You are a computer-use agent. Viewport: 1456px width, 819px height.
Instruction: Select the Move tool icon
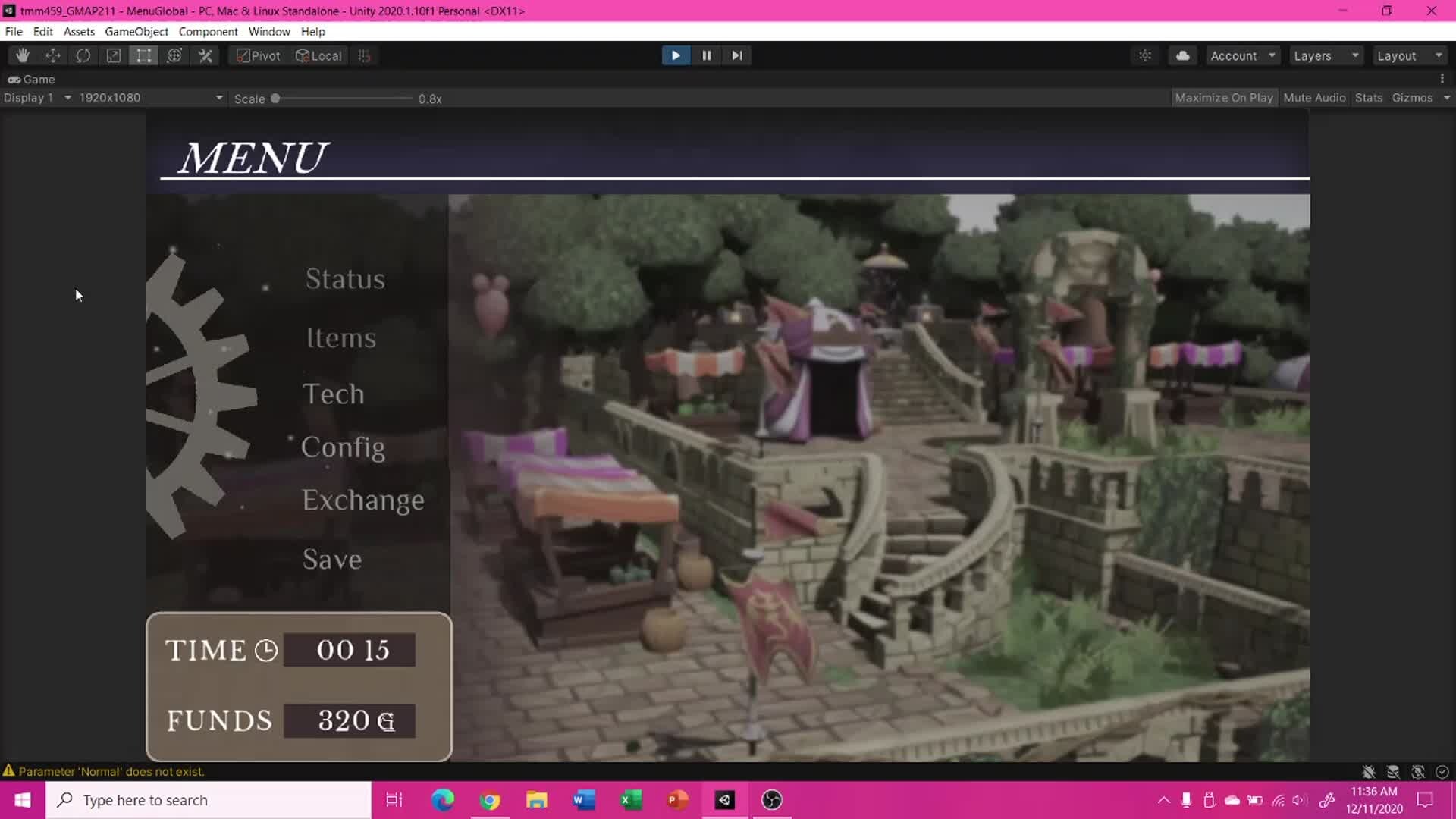coord(53,55)
